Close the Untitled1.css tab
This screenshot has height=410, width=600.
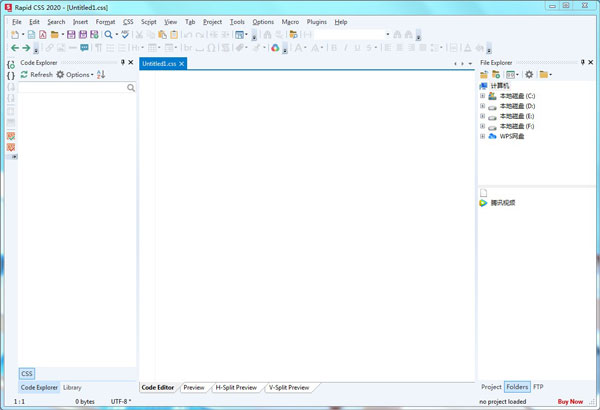point(182,64)
